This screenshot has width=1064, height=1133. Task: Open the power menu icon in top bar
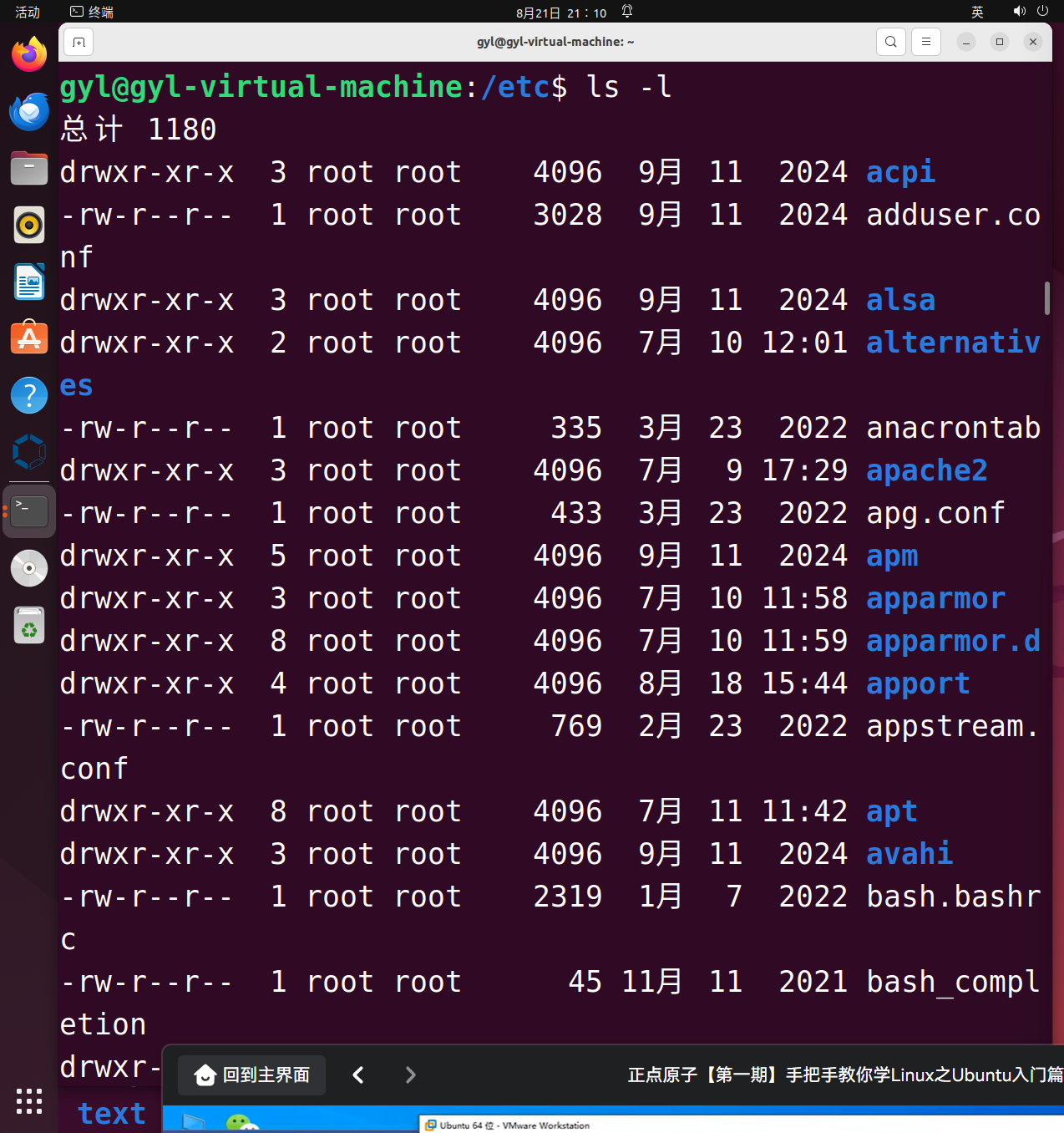(1042, 12)
